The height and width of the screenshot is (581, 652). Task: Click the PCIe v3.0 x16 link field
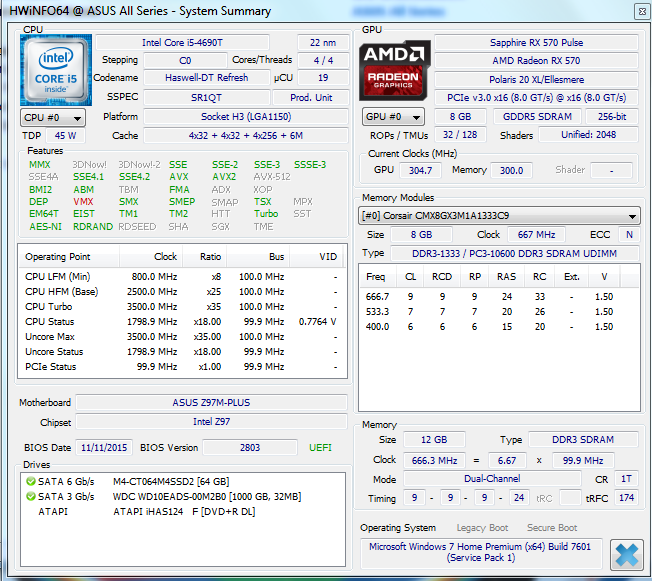pos(536,98)
